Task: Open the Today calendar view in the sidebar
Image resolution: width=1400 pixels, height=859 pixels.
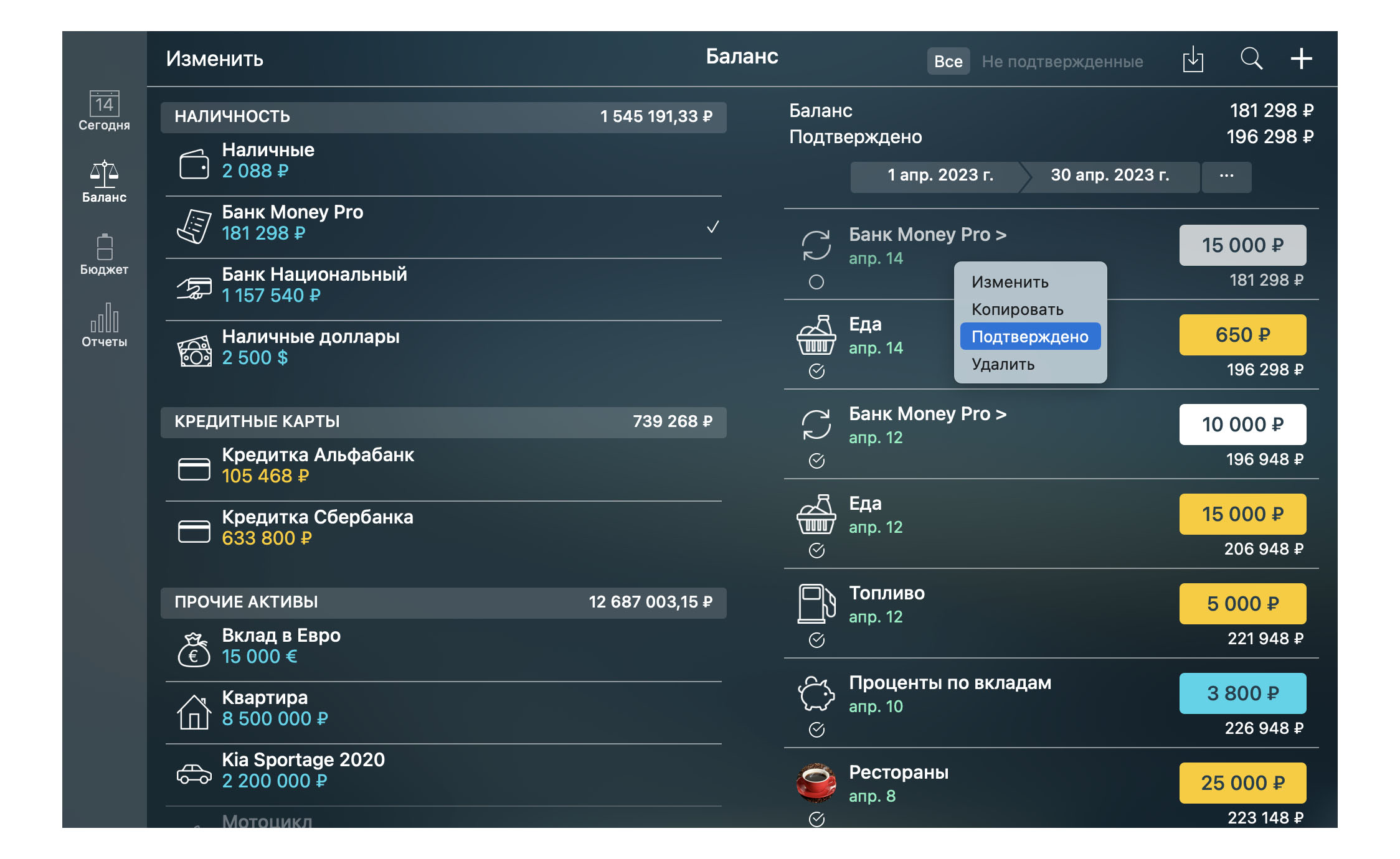Action: (x=104, y=111)
